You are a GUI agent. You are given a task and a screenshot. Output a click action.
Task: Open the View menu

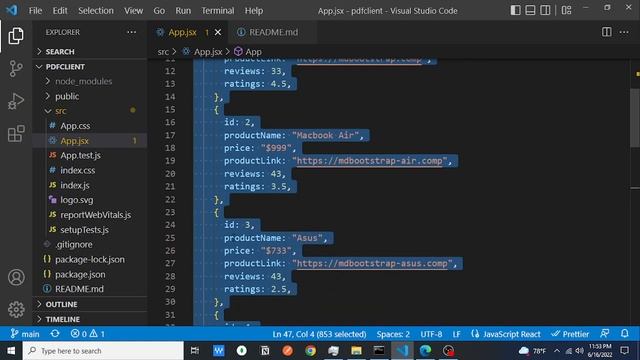133,11
